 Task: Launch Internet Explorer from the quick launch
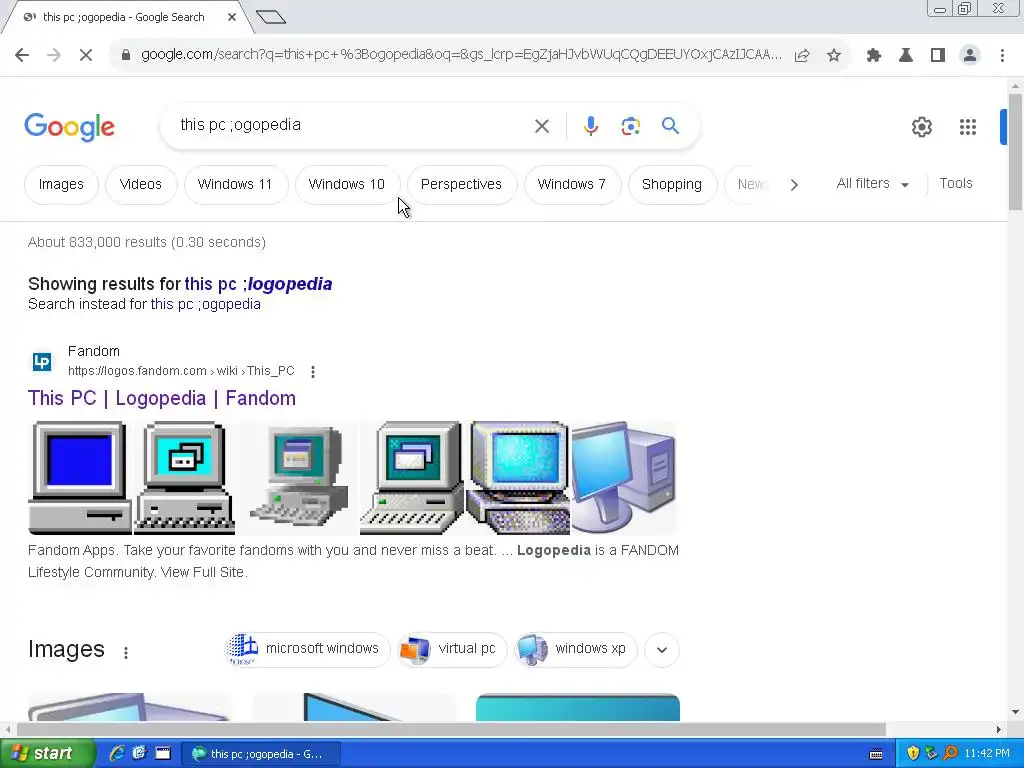[x=117, y=753]
